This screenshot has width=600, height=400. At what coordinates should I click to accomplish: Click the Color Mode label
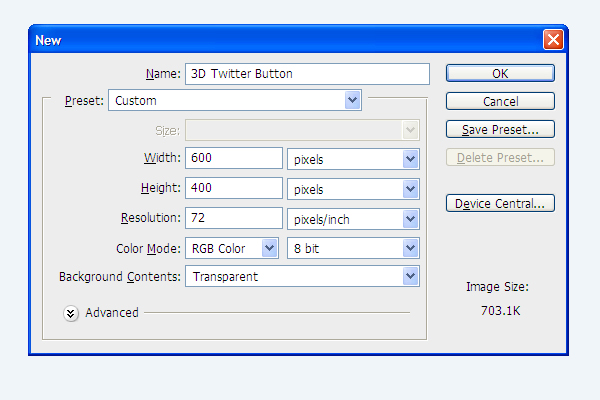(x=148, y=248)
